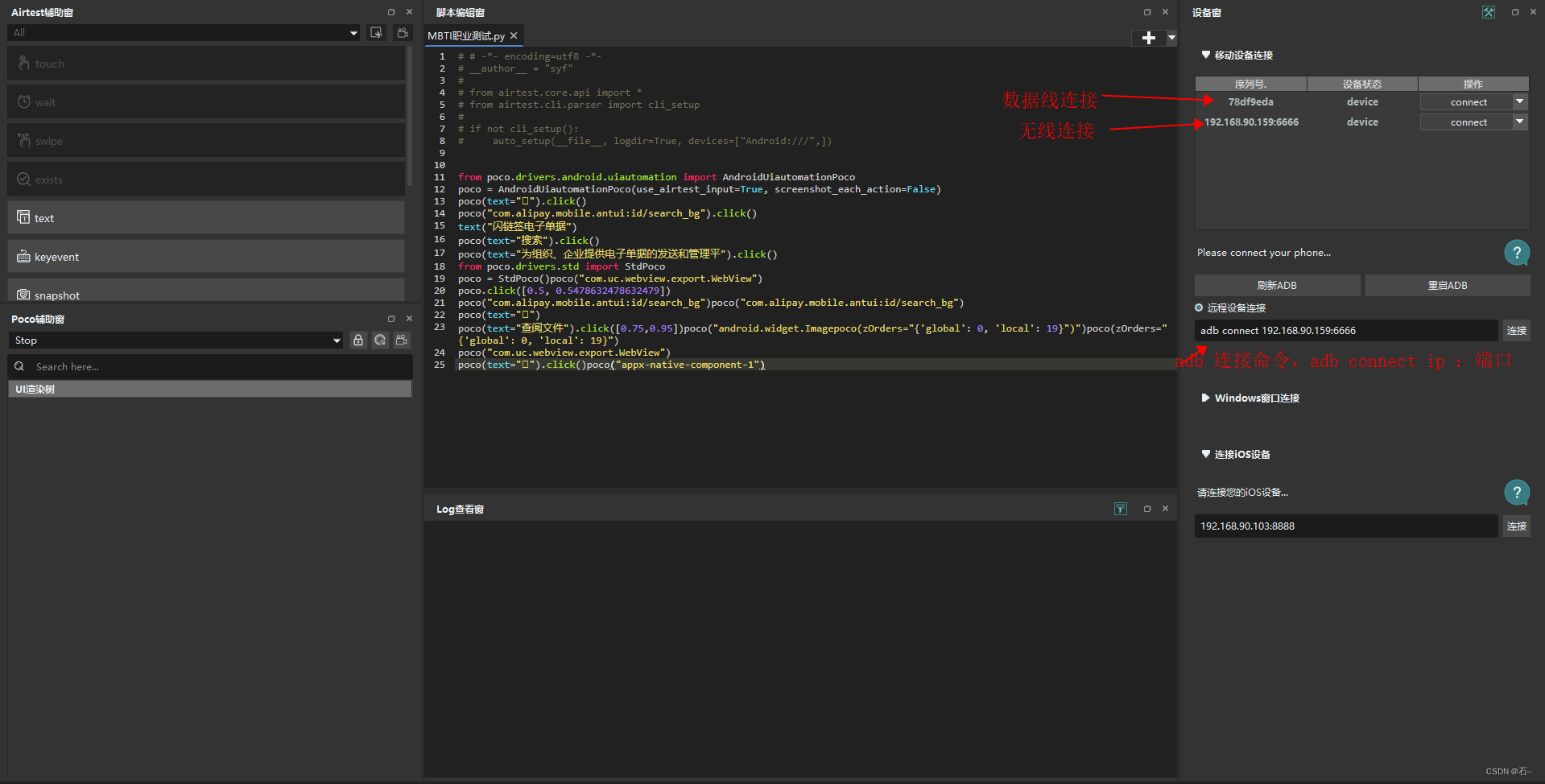Select device row 78df9eda
Viewport: 1545px width, 784px height.
tap(1250, 102)
